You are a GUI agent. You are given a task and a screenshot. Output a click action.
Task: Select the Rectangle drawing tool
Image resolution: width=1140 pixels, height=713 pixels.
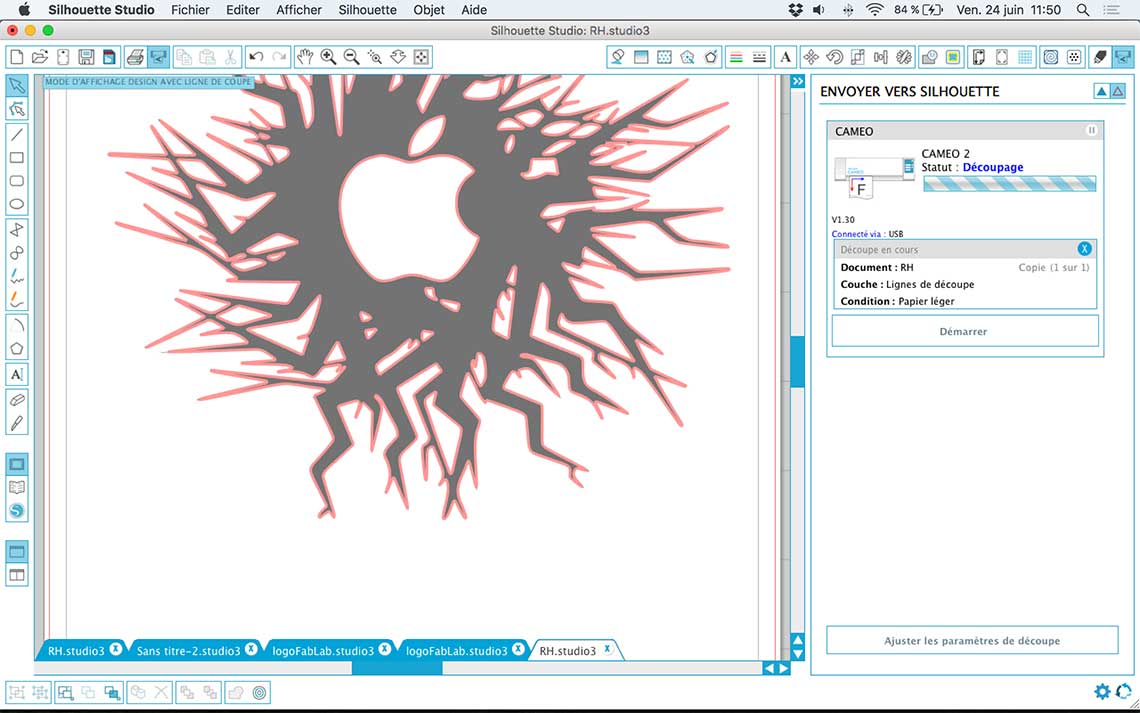[x=17, y=158]
